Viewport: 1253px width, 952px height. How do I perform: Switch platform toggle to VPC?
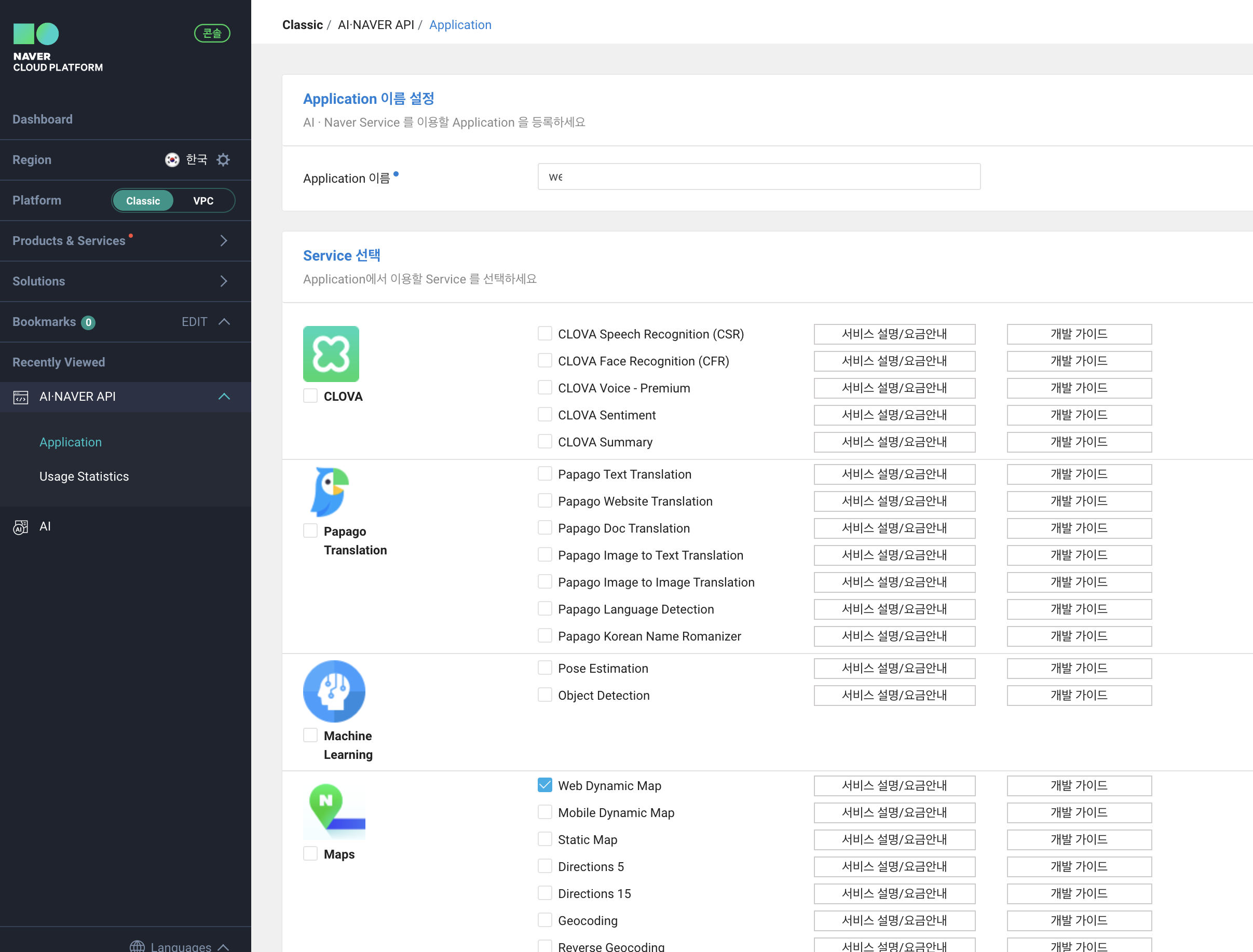click(203, 200)
